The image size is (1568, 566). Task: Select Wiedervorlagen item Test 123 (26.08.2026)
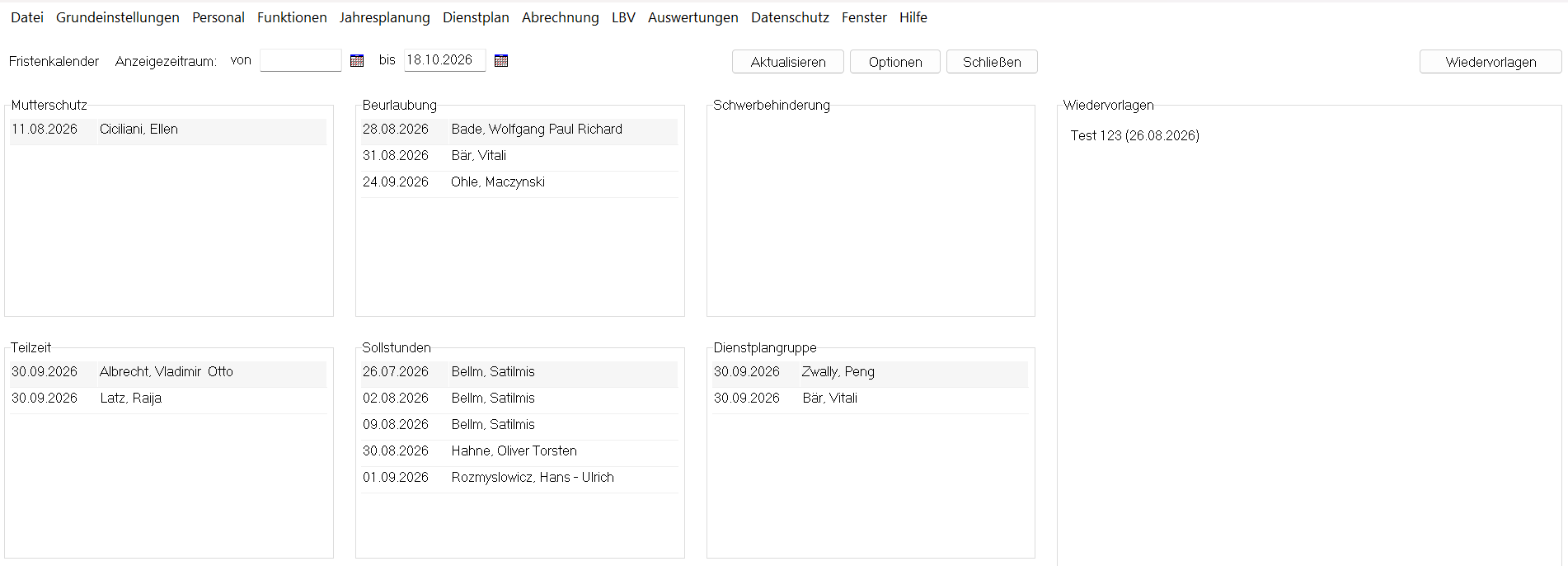click(x=1135, y=135)
